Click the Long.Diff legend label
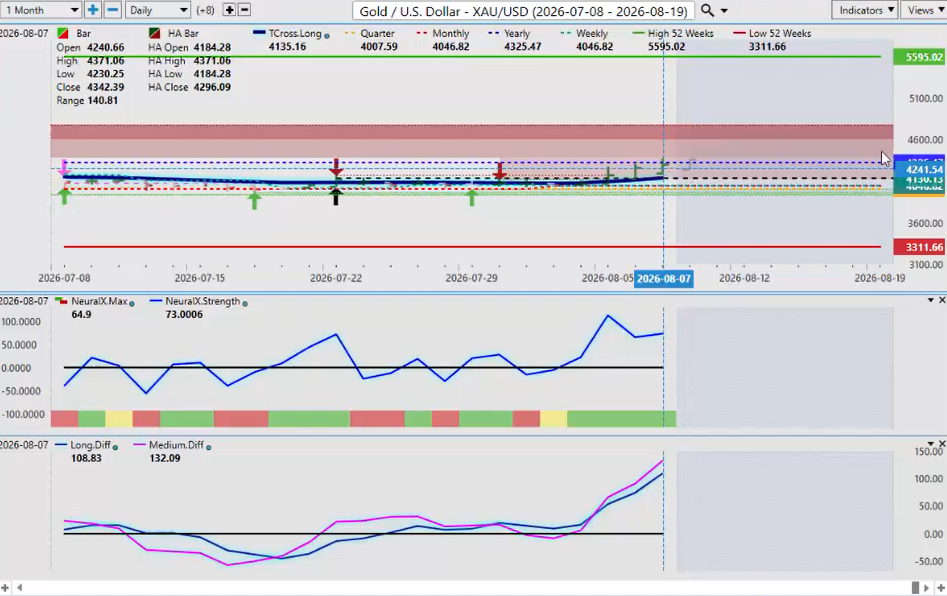The image size is (947, 596). coord(90,444)
